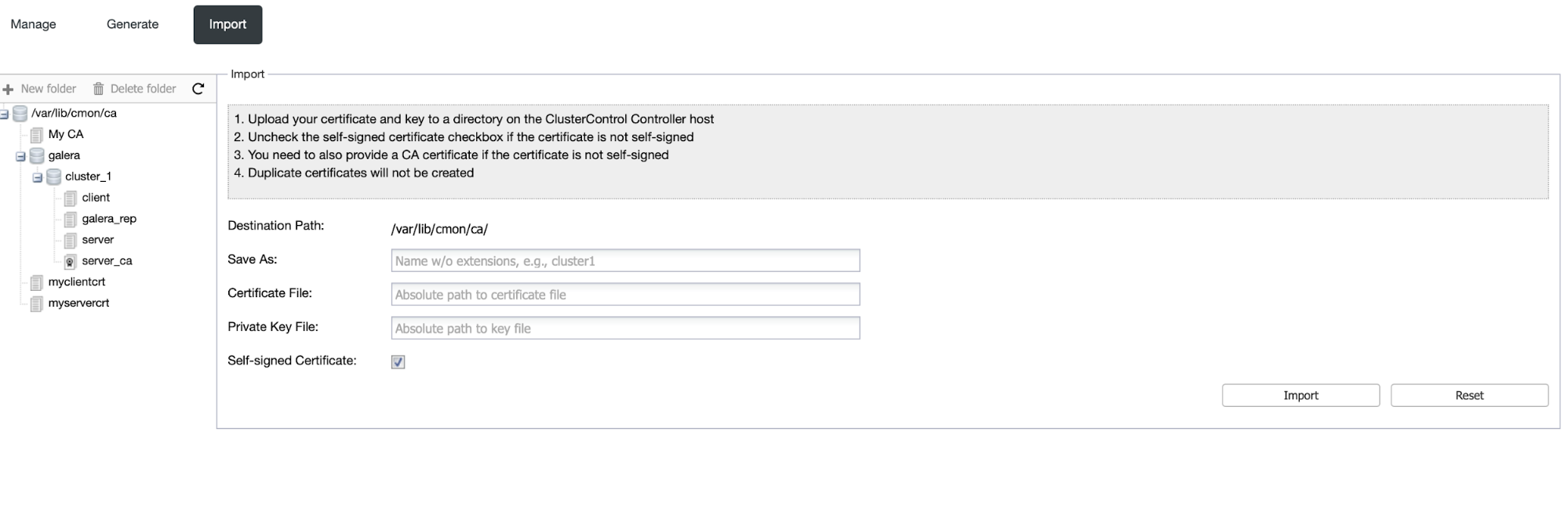Select the server_ca certificate authority icon

(x=70, y=261)
